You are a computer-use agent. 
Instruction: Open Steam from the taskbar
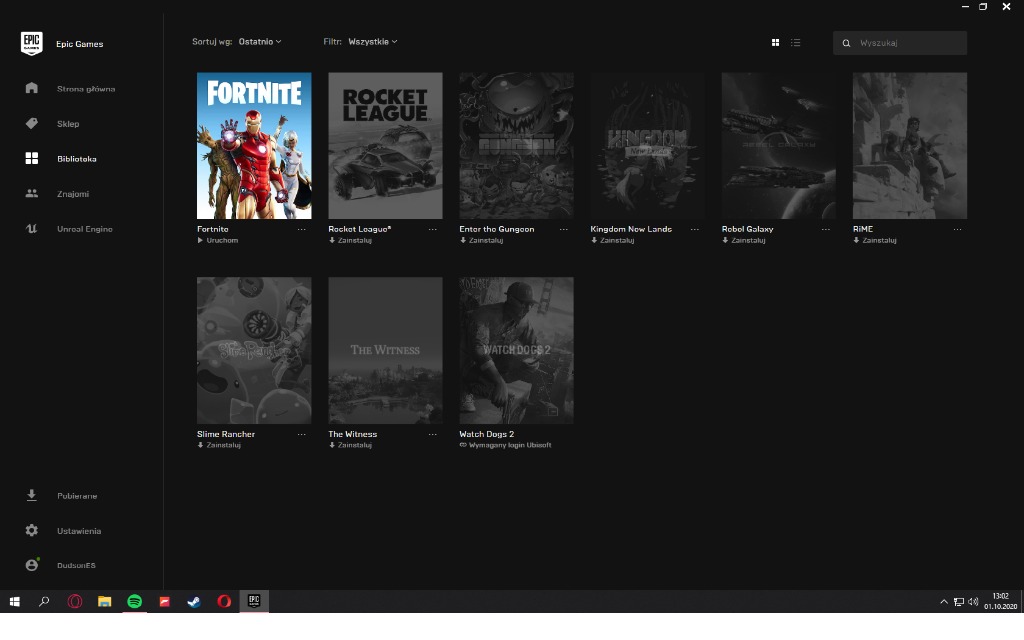194,601
